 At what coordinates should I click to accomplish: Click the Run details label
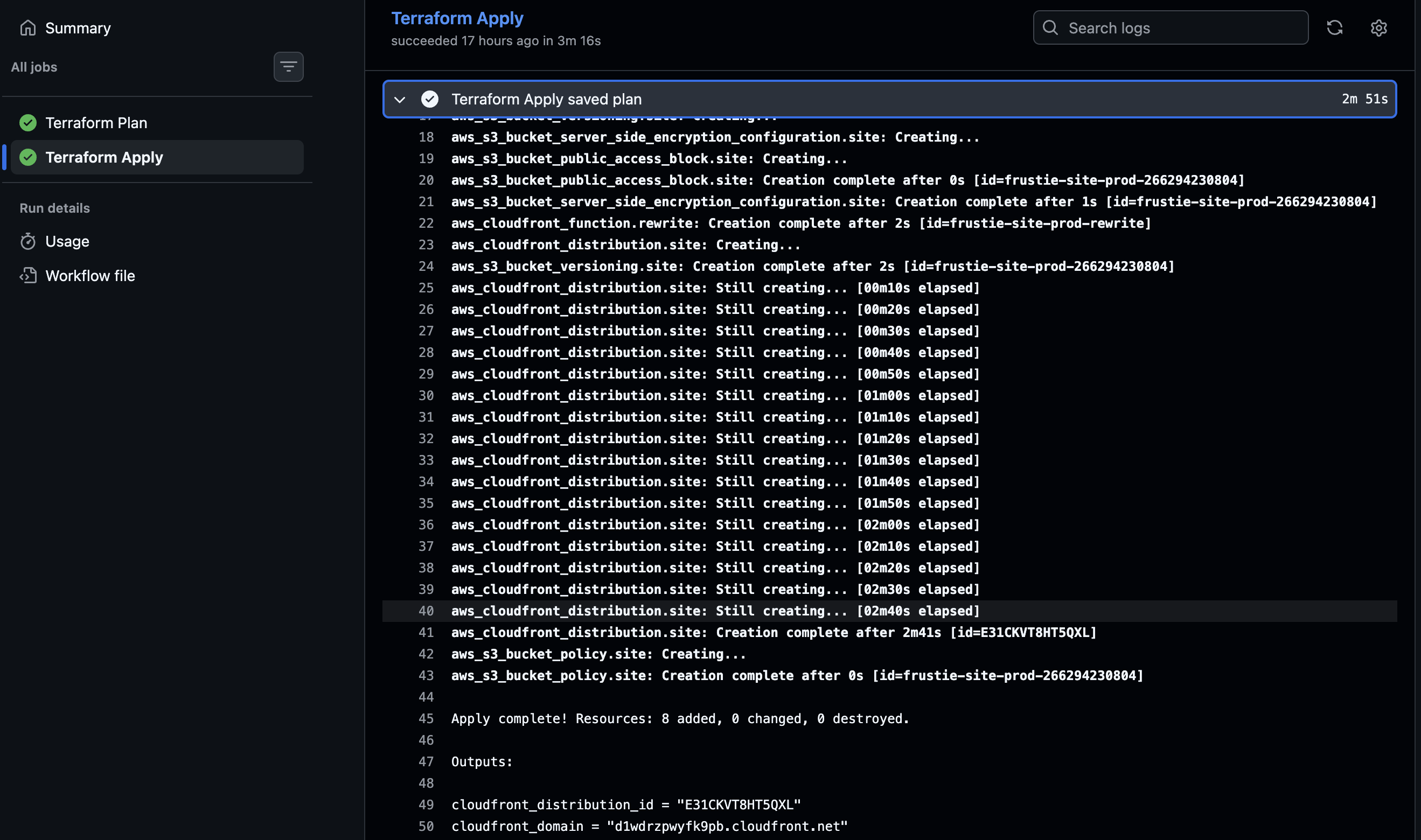(54, 208)
